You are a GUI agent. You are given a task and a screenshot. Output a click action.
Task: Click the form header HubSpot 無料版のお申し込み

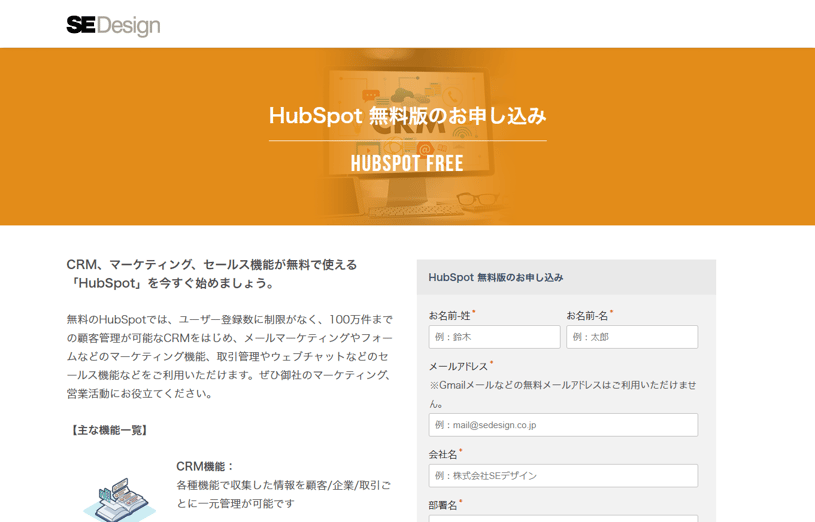coord(496,278)
